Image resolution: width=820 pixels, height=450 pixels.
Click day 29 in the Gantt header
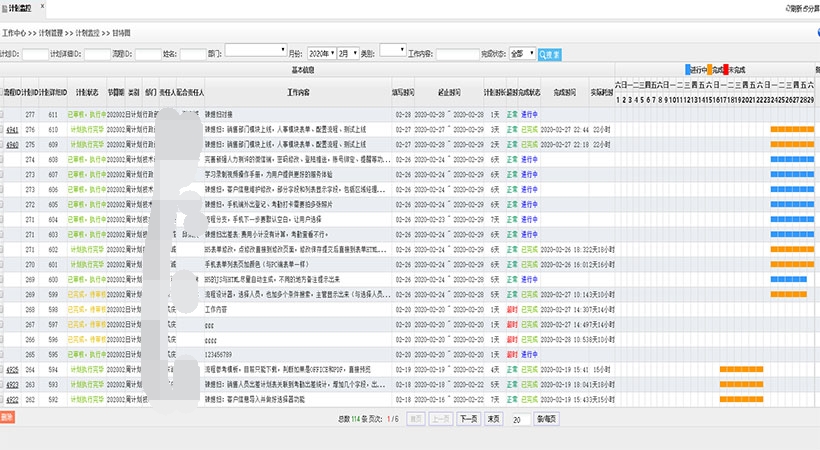[810, 100]
